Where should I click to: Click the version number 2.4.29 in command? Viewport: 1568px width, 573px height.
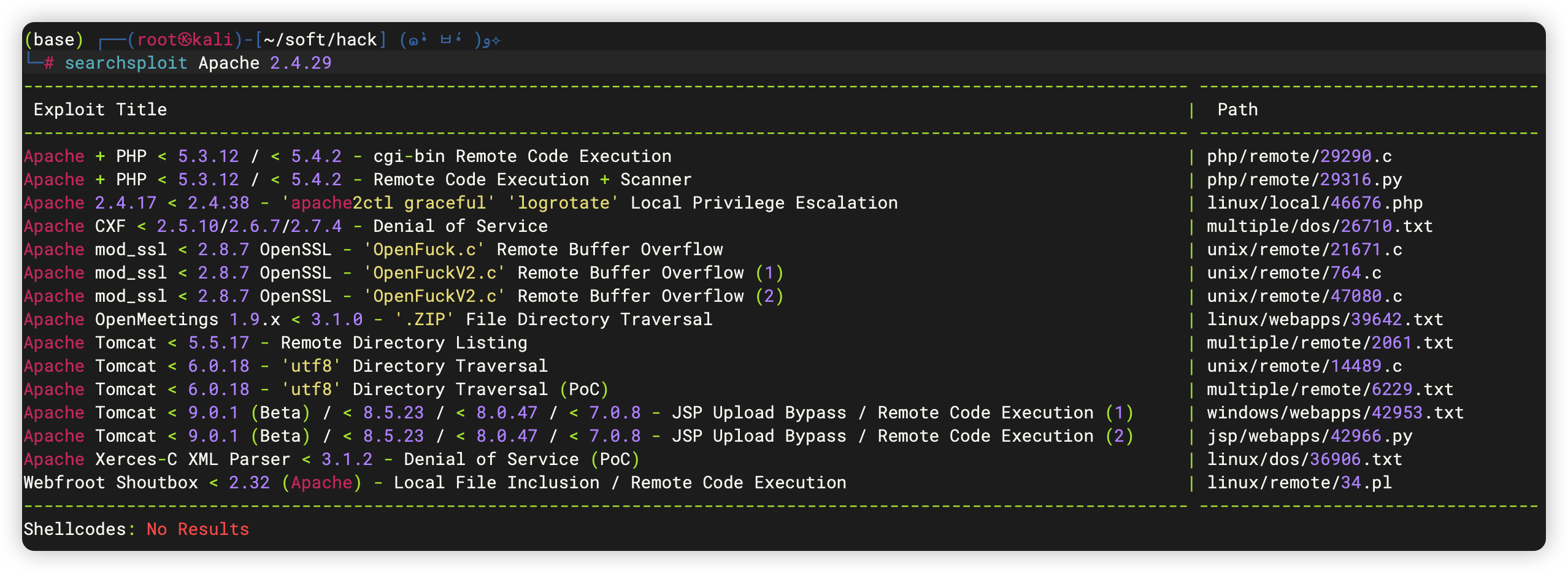point(301,63)
